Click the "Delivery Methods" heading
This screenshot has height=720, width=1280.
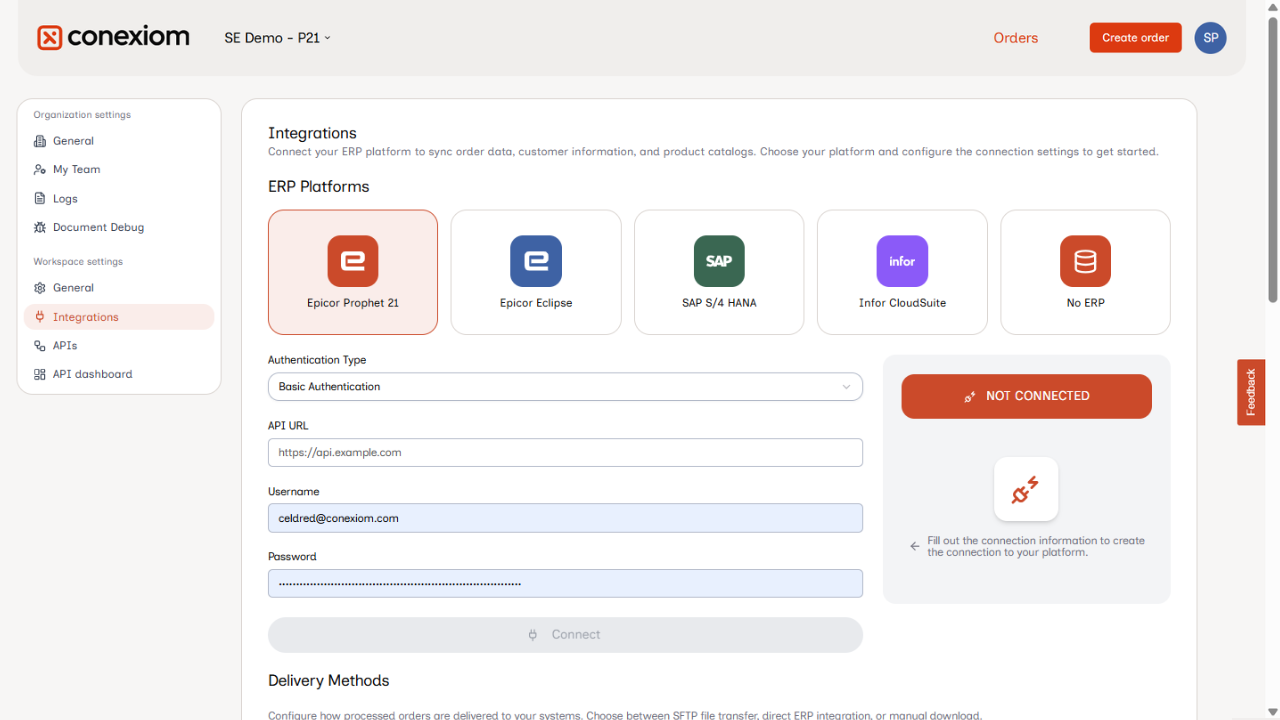tap(329, 681)
